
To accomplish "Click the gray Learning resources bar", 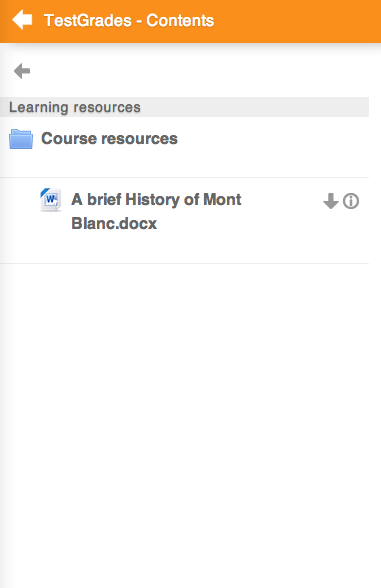I will point(184,107).
